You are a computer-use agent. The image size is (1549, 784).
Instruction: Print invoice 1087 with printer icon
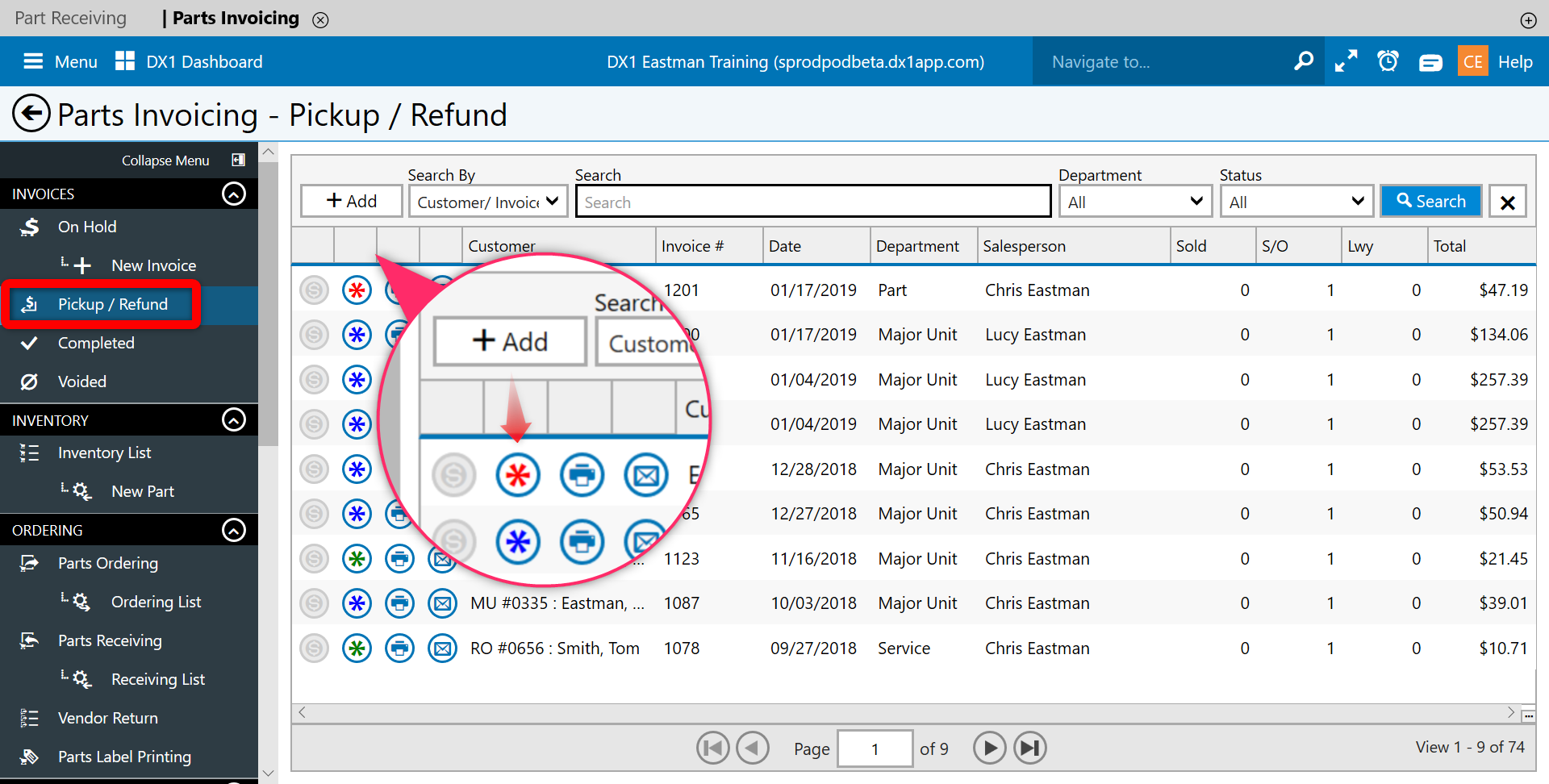pos(399,603)
